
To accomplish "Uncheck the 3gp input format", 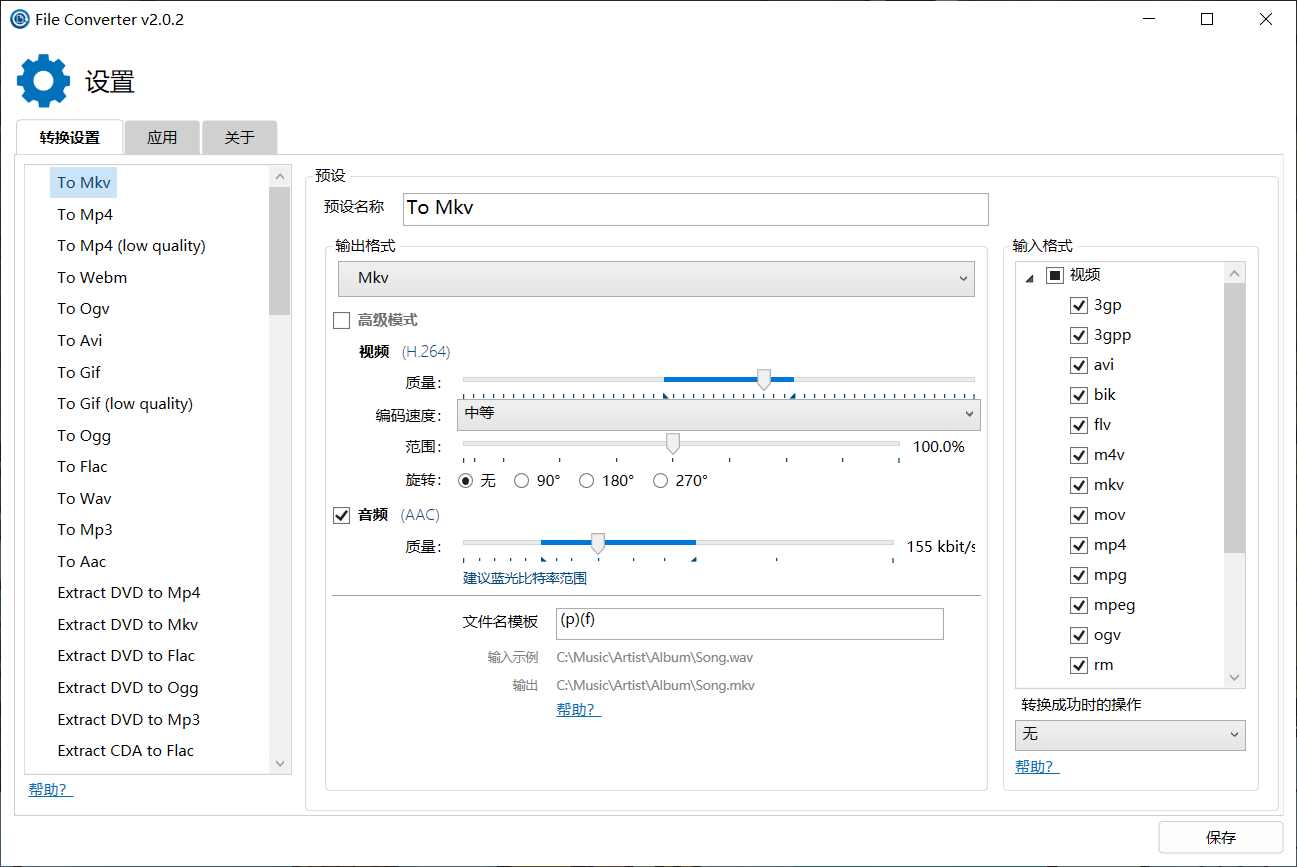I will 1079,305.
